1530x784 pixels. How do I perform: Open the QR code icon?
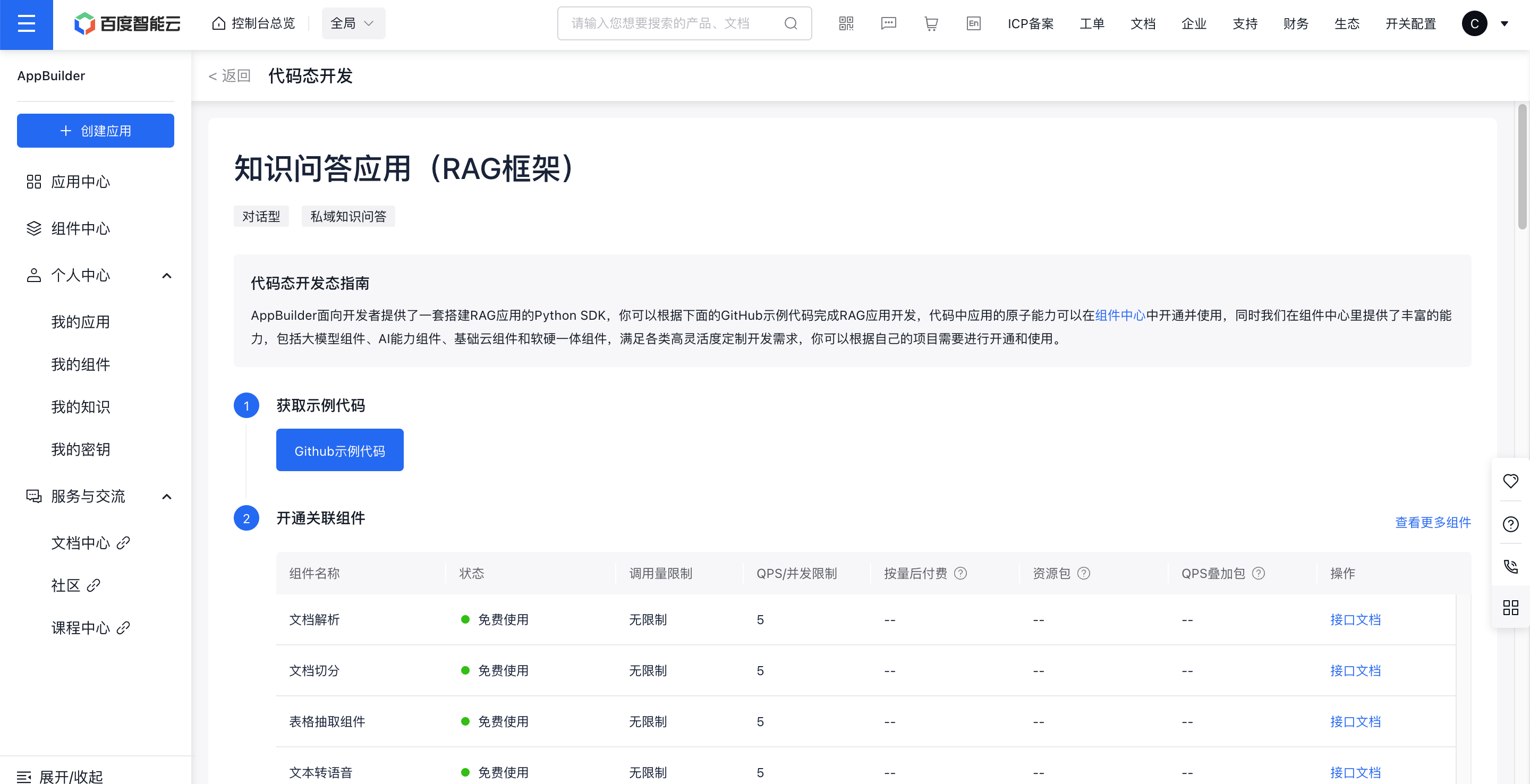coord(846,24)
